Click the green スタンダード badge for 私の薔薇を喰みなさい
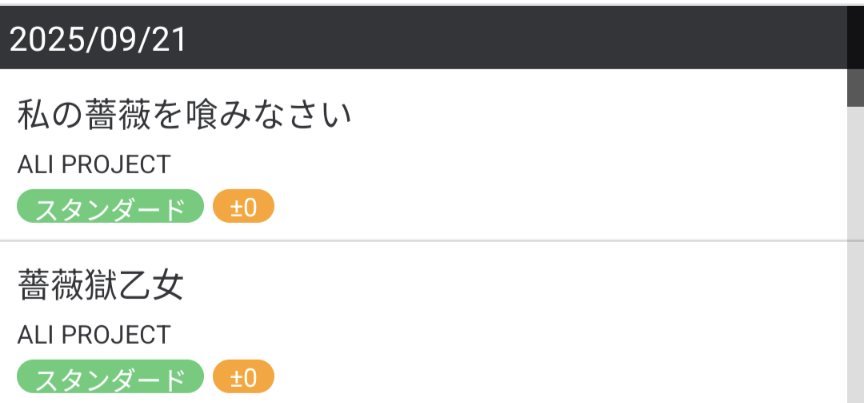Screen dimensions: 864x403 pos(110,209)
